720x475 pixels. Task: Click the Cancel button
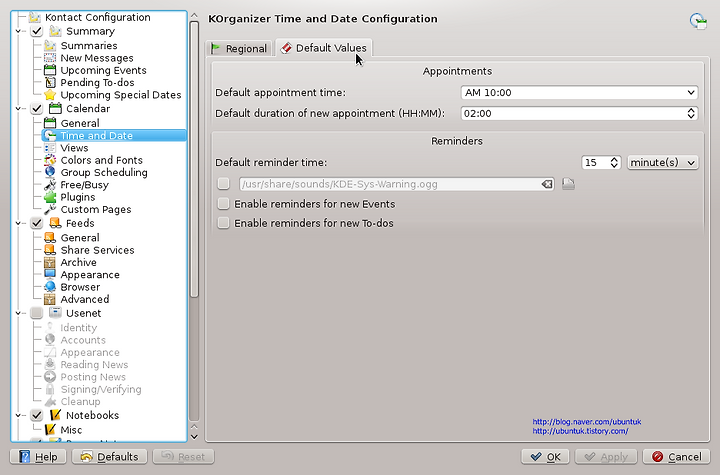pos(676,457)
